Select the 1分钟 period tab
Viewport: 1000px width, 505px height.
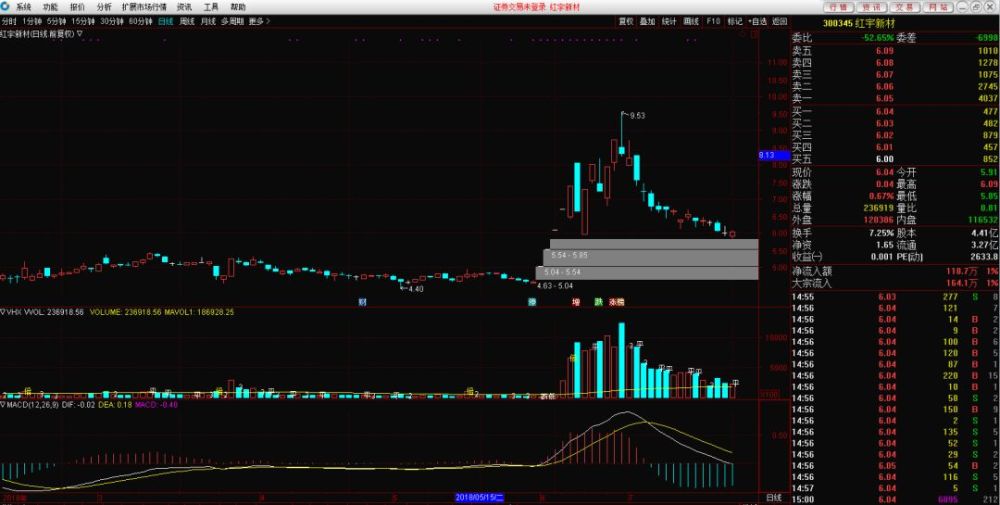point(31,21)
